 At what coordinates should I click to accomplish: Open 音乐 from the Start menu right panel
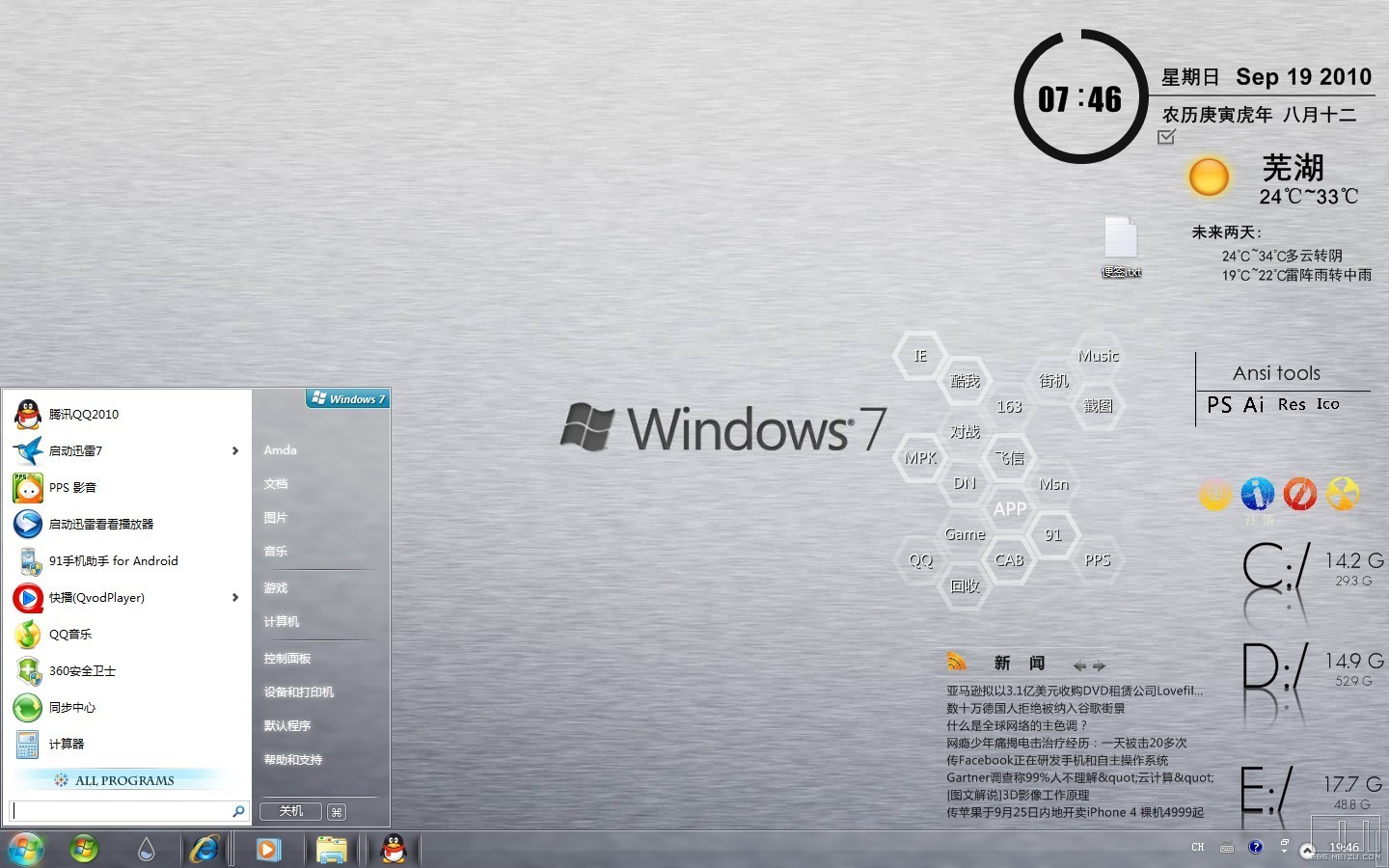[x=276, y=552]
